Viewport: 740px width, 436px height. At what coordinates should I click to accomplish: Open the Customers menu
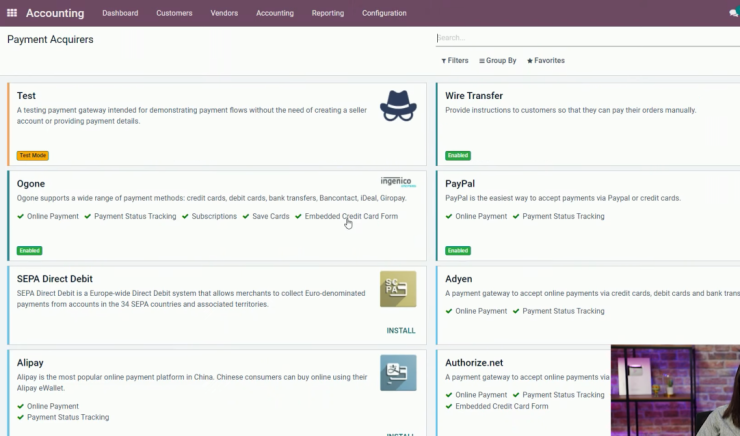[x=174, y=13]
